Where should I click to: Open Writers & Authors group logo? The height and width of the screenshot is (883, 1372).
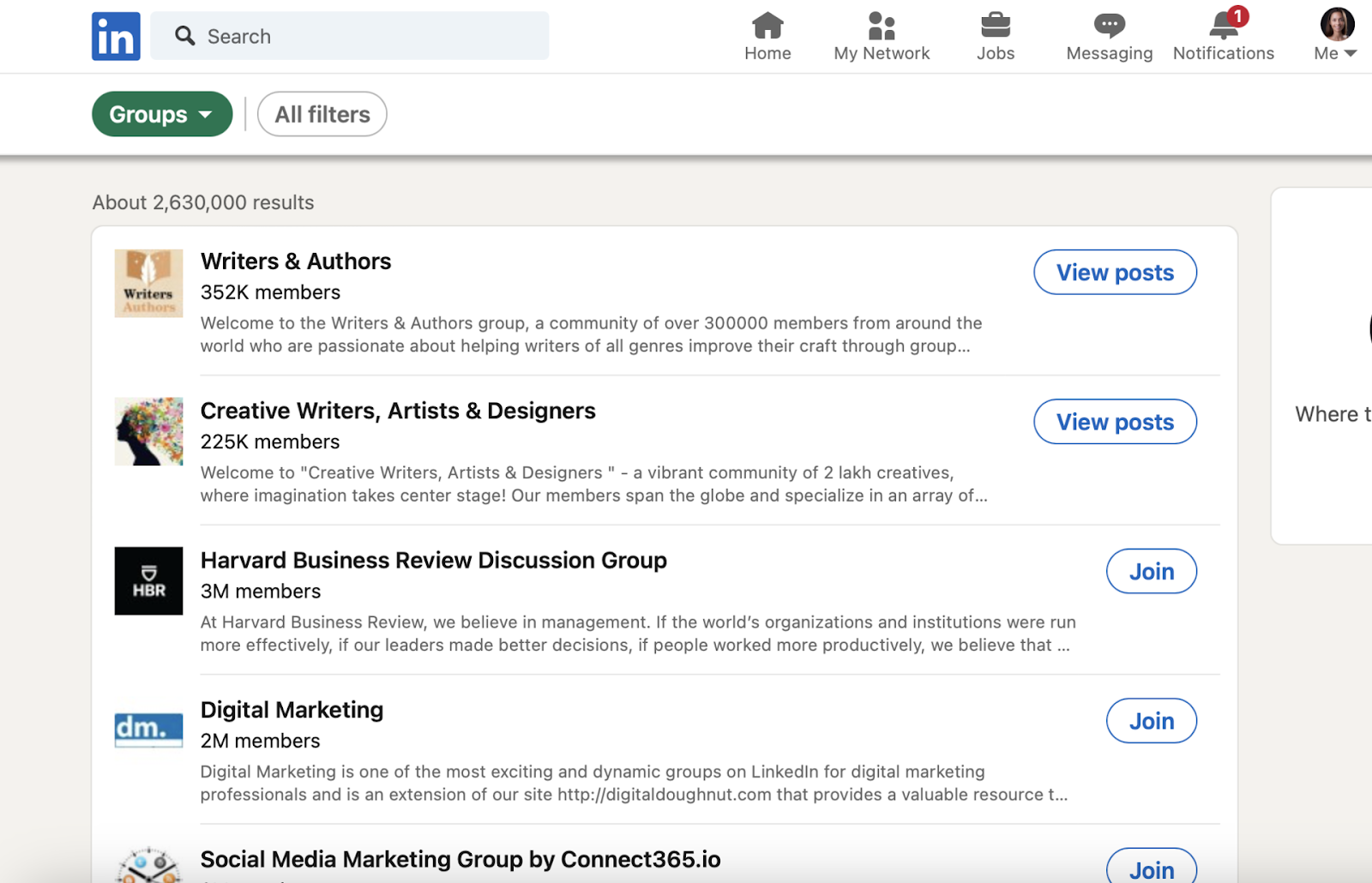(x=148, y=284)
